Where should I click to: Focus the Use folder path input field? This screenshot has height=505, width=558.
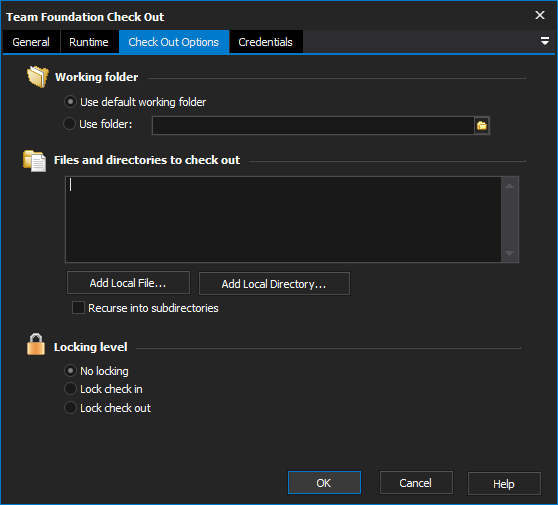pos(313,125)
